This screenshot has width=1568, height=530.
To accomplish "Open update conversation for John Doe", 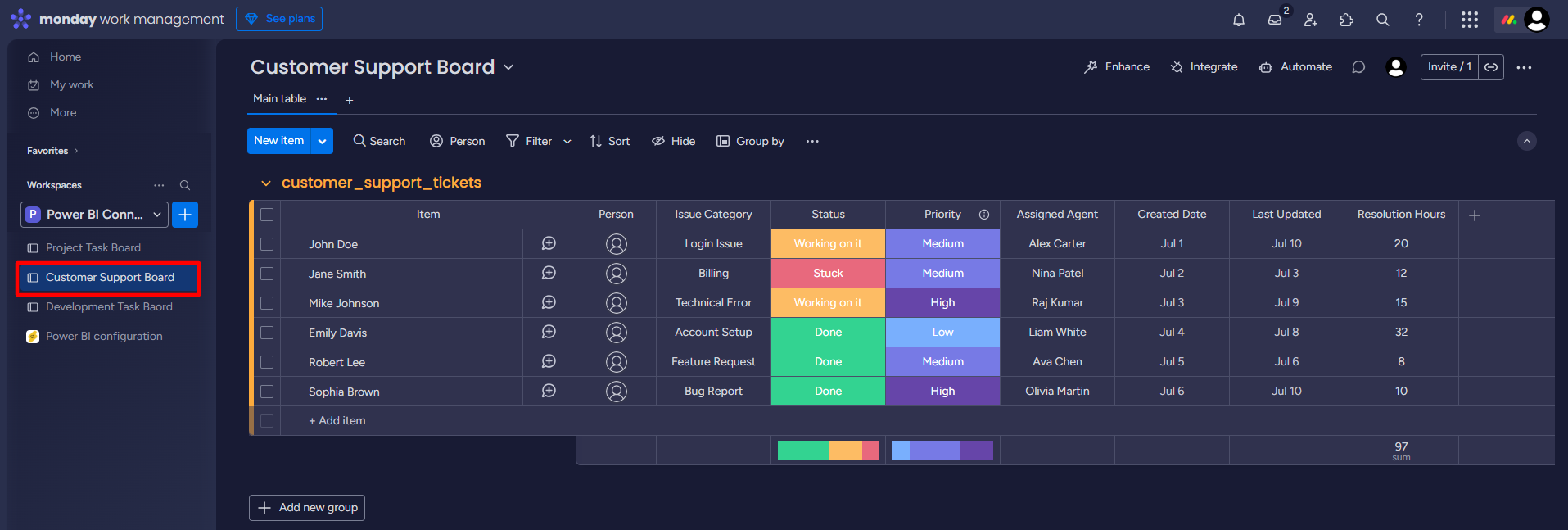I will click(x=549, y=243).
